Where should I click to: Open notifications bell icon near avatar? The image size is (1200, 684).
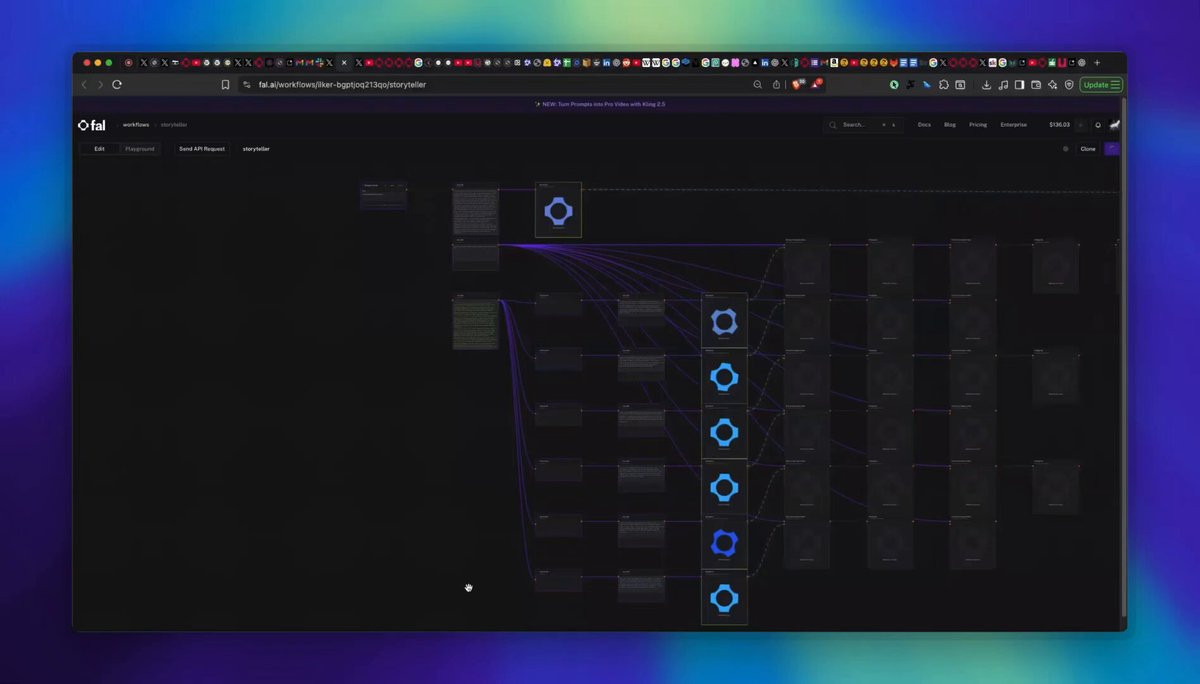1098,125
